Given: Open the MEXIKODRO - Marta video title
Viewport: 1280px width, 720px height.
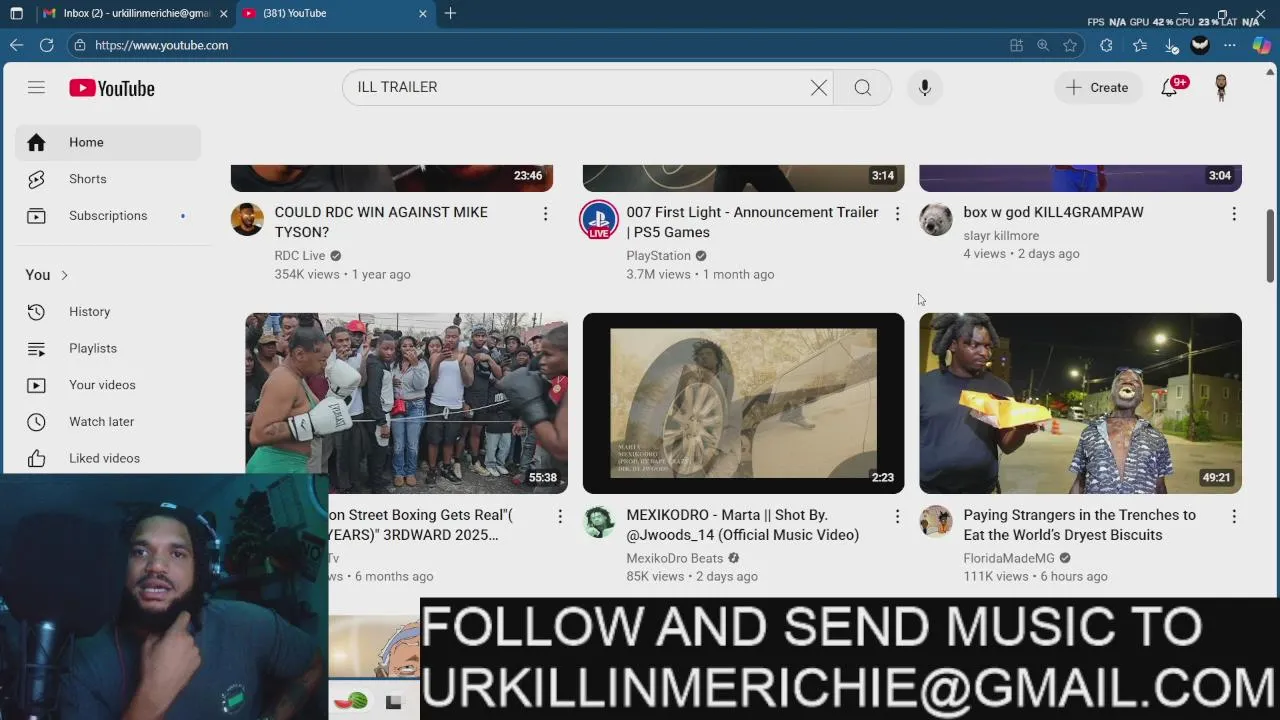Looking at the screenshot, I should [x=742, y=525].
